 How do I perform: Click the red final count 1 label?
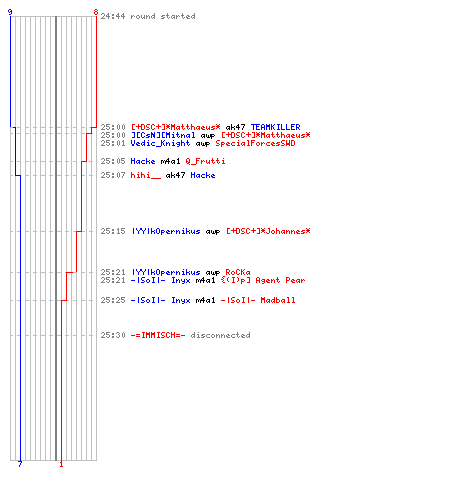click(61, 464)
